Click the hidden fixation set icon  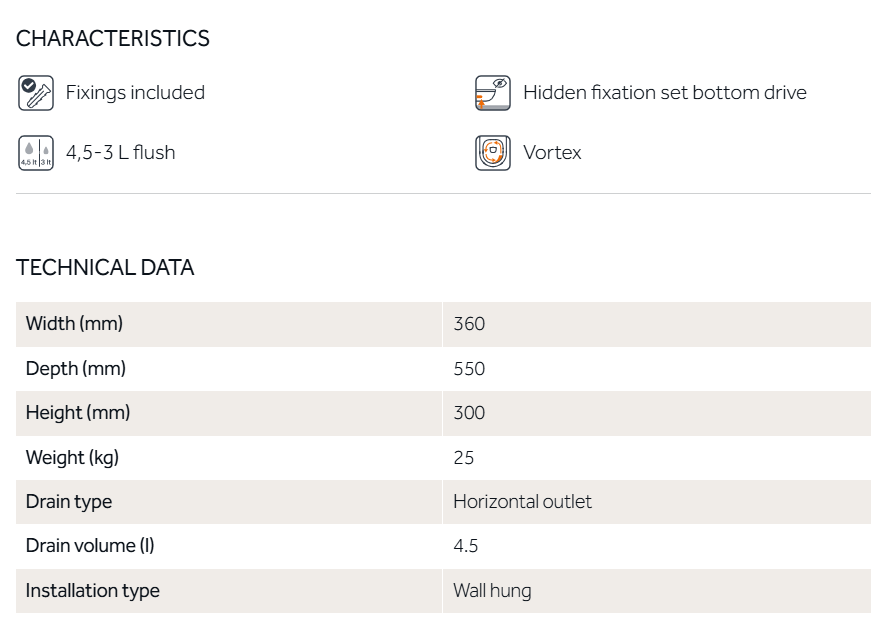point(492,92)
